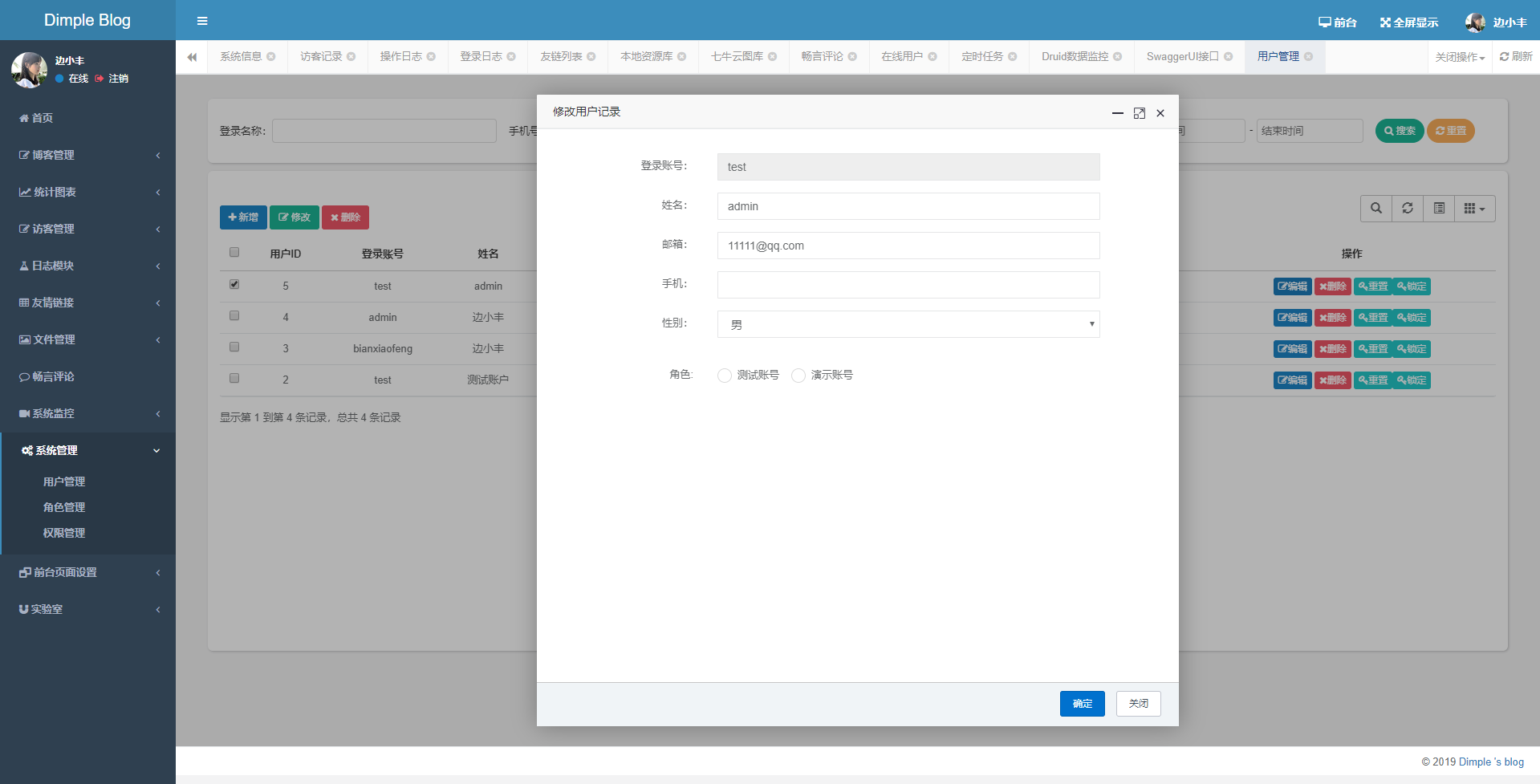Open 用户管理 submenu item
The width and height of the screenshot is (1540, 784).
coord(64,481)
